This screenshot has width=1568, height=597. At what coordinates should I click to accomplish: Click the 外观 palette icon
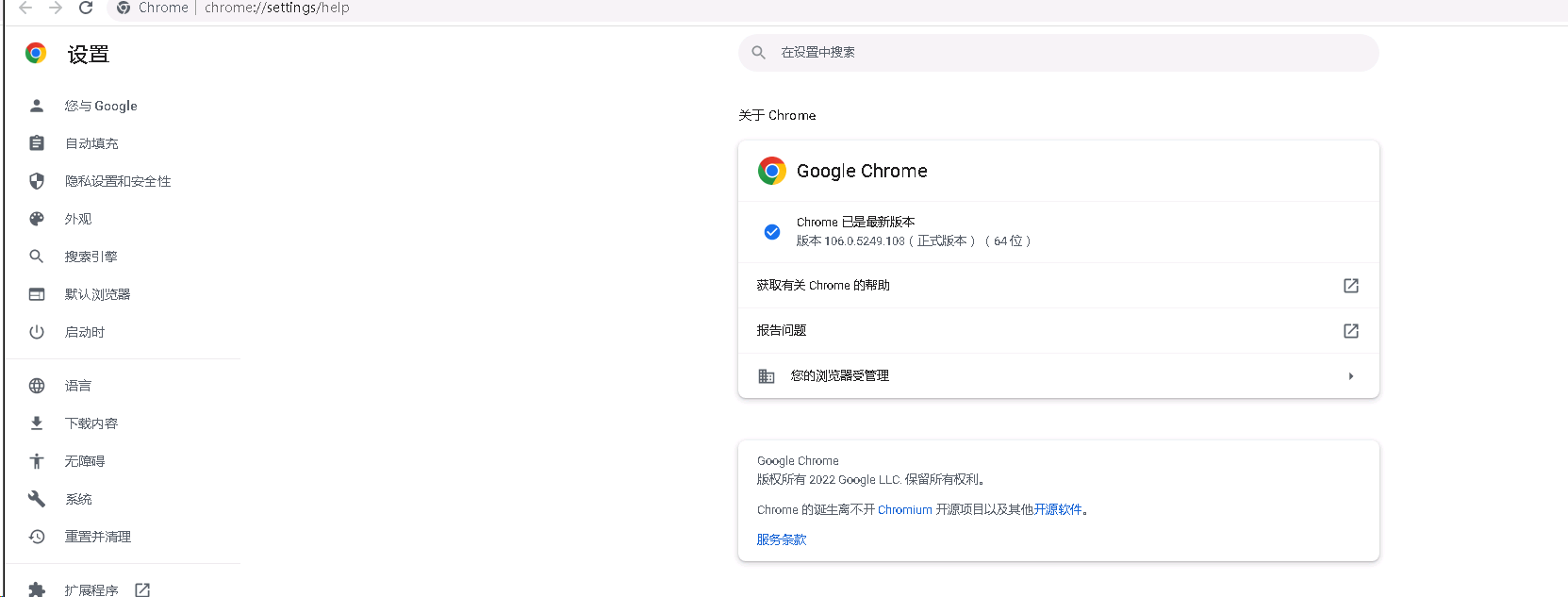tap(37, 219)
